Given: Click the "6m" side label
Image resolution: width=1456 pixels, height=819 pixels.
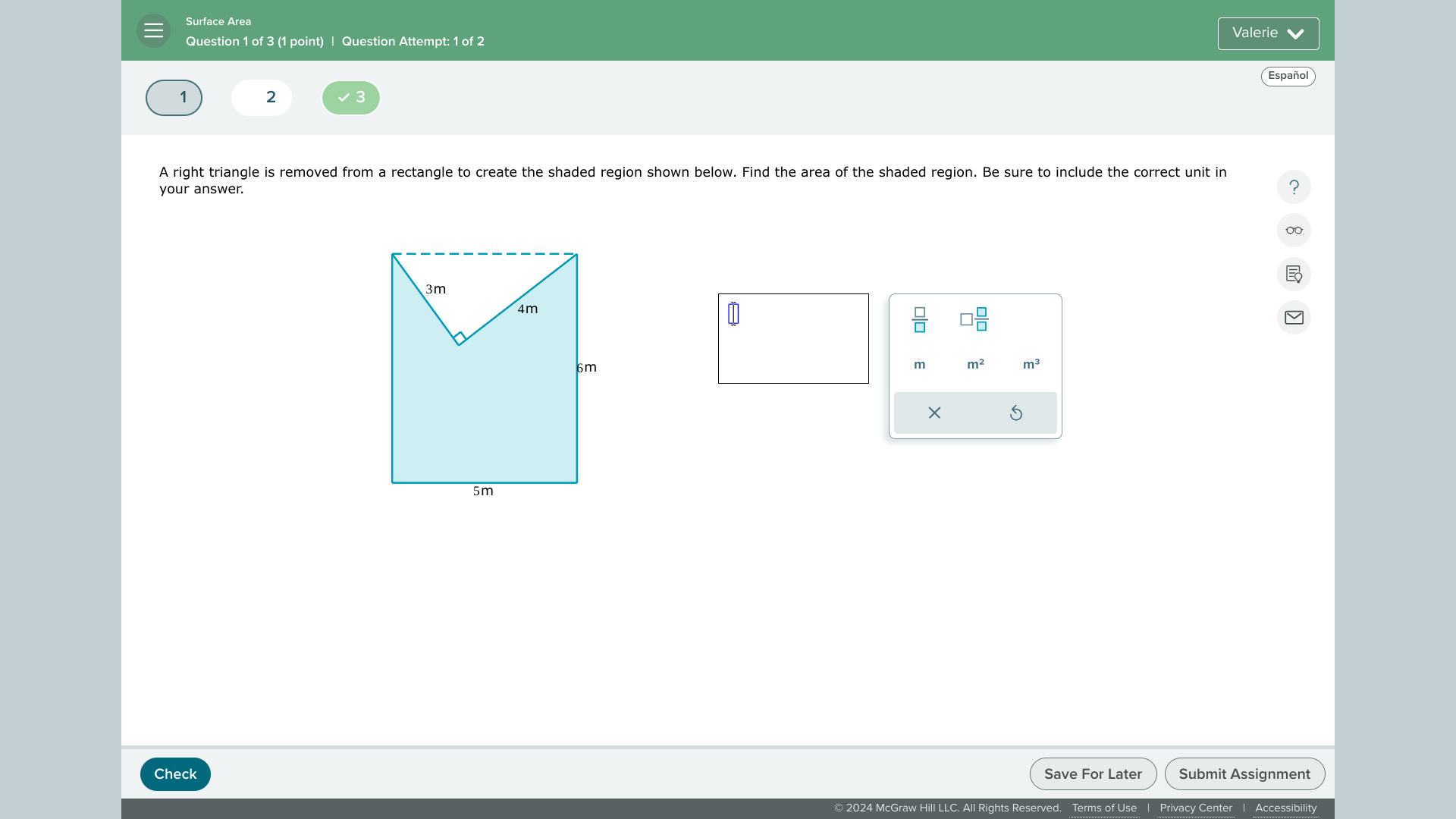Looking at the screenshot, I should 586,368.
